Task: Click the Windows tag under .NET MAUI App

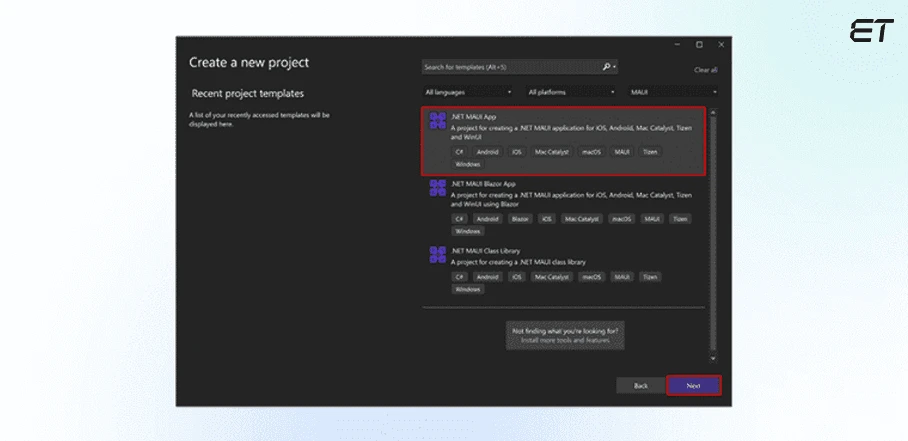Action: coord(468,164)
